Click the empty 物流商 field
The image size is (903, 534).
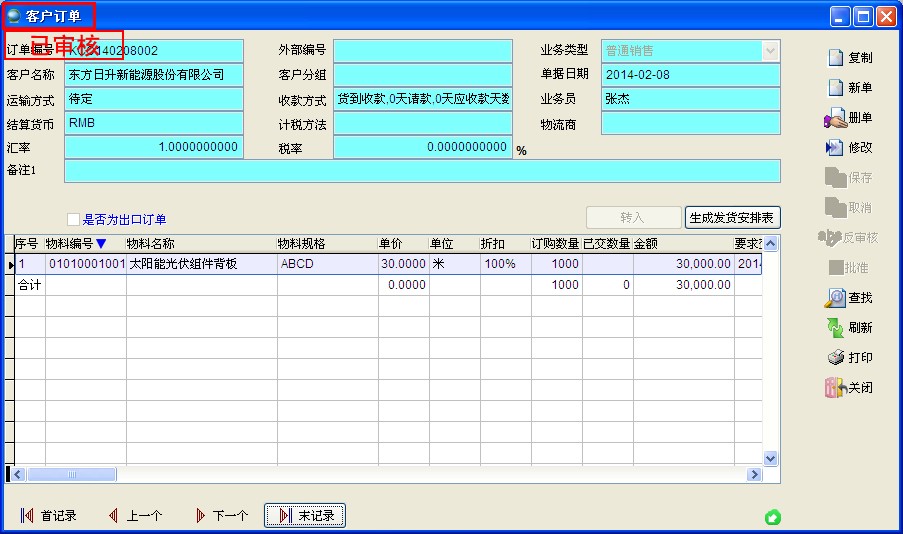[690, 123]
